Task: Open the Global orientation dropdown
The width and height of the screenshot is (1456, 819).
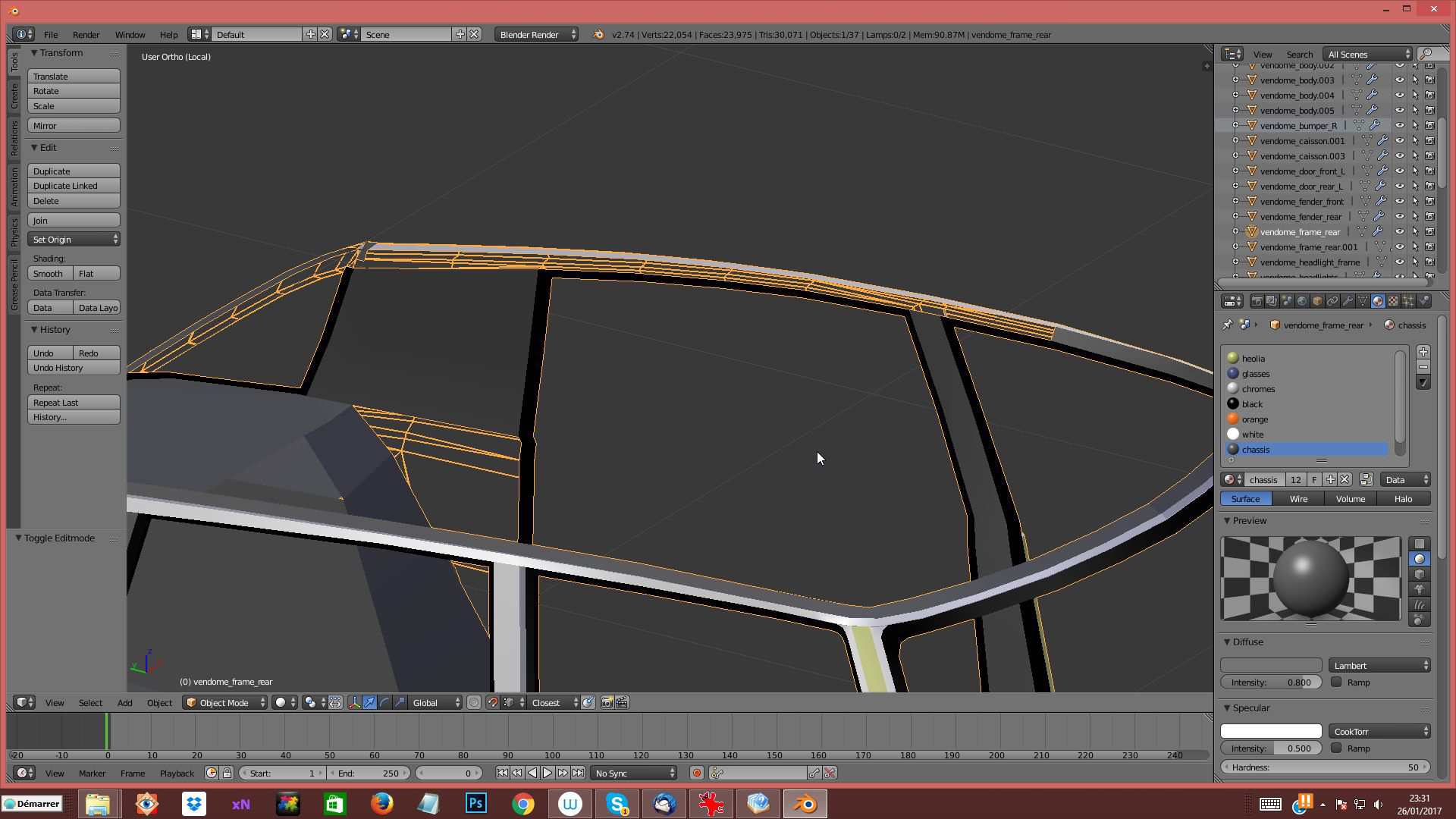Action: point(435,702)
